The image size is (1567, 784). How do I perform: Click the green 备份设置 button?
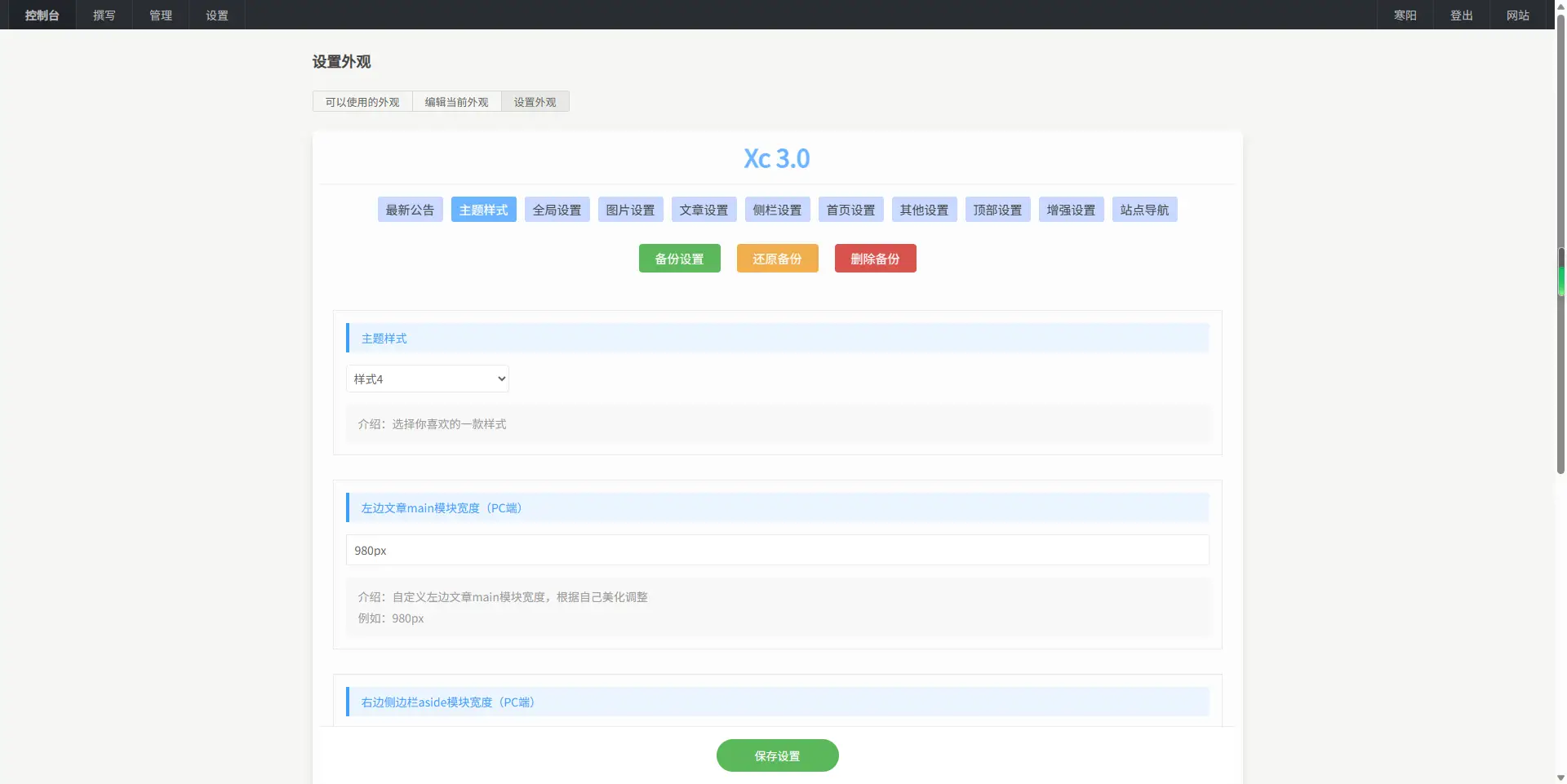point(679,259)
